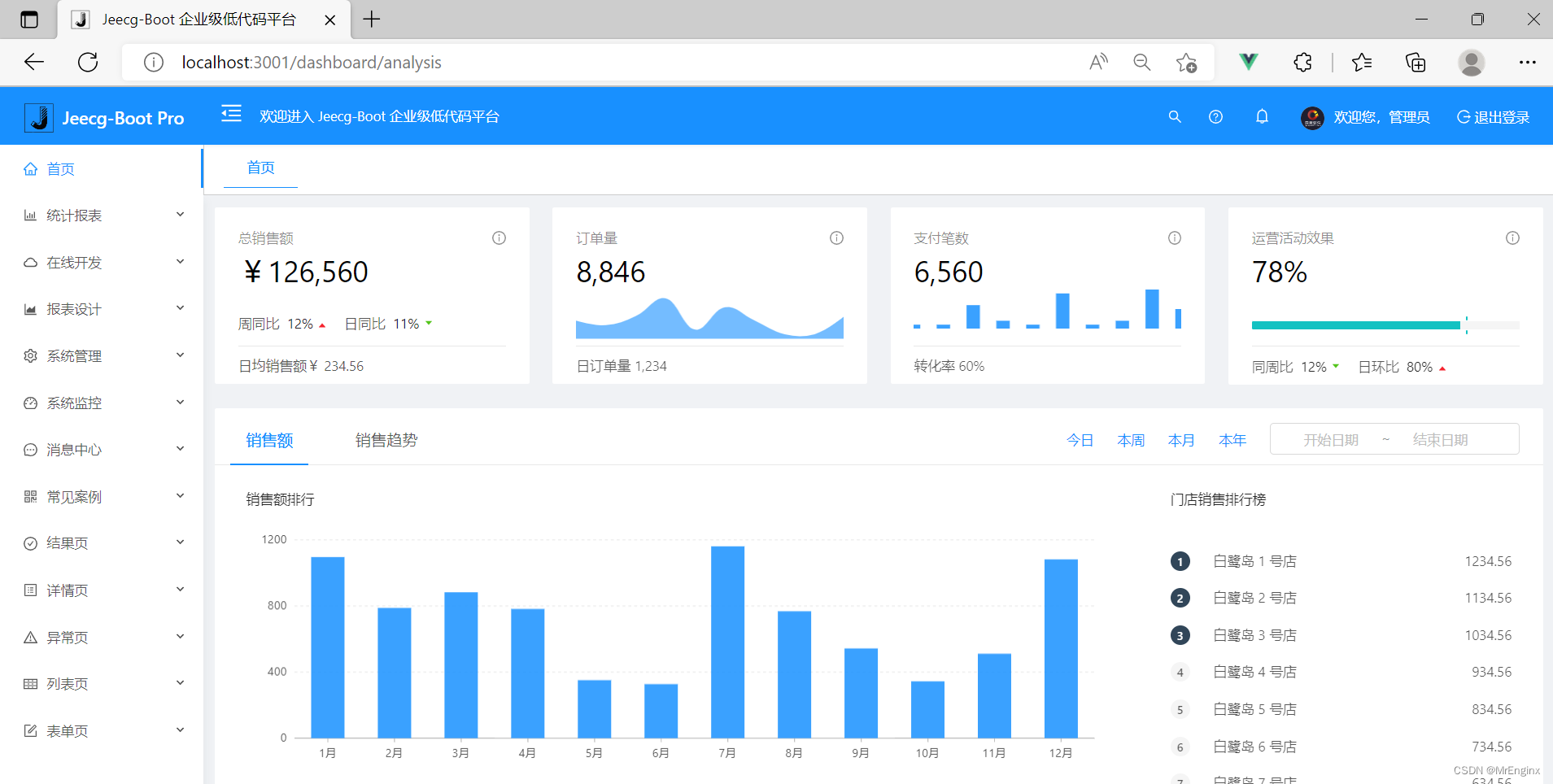
Task: Expand the 结果页 menu chevron
Action: [180, 542]
